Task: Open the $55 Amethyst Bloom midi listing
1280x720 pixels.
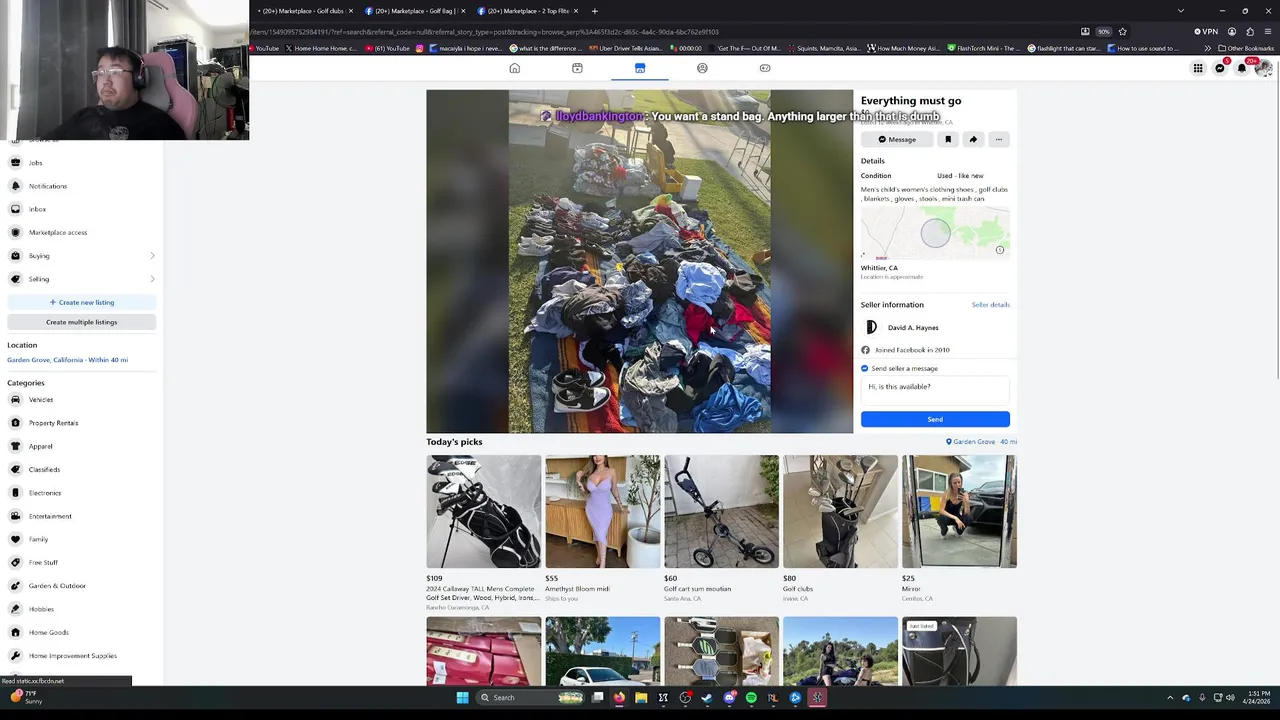Action: point(602,529)
